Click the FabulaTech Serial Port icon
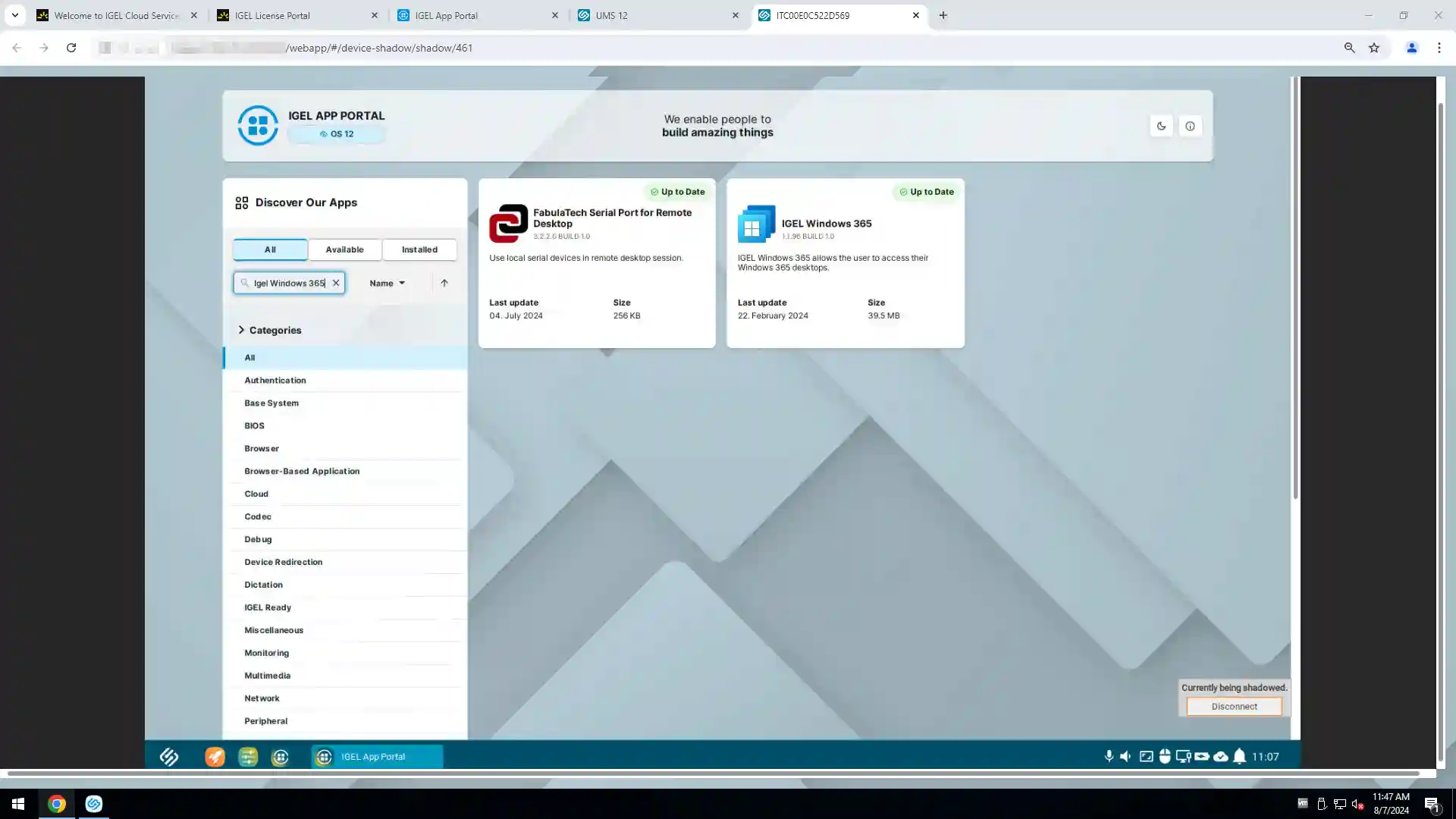 coord(508,224)
